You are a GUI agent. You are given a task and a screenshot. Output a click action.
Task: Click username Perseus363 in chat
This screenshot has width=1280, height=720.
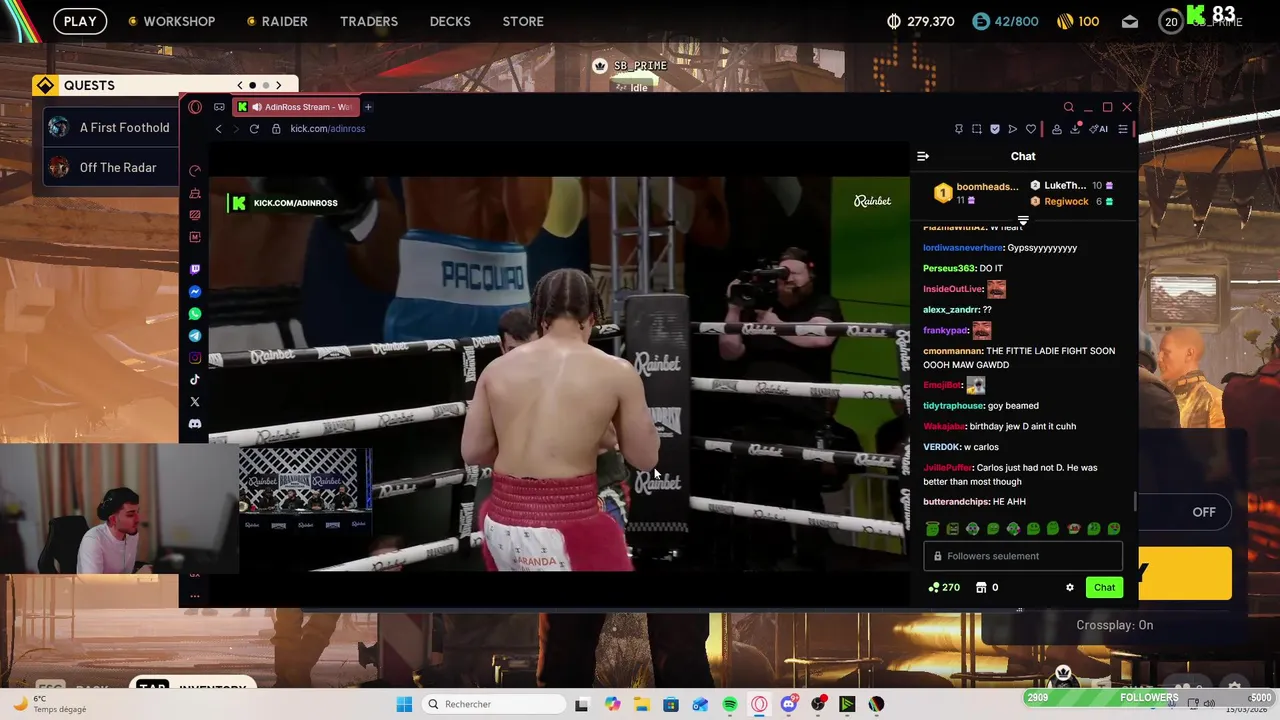point(949,268)
